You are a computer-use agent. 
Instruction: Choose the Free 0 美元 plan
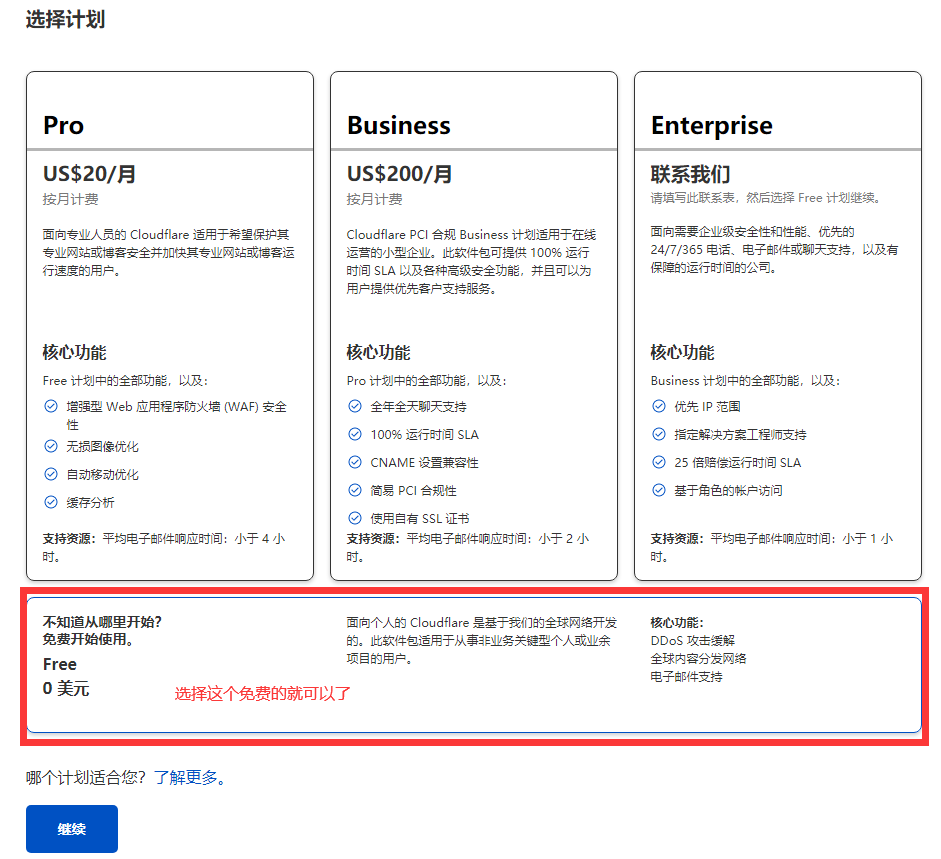[474, 665]
